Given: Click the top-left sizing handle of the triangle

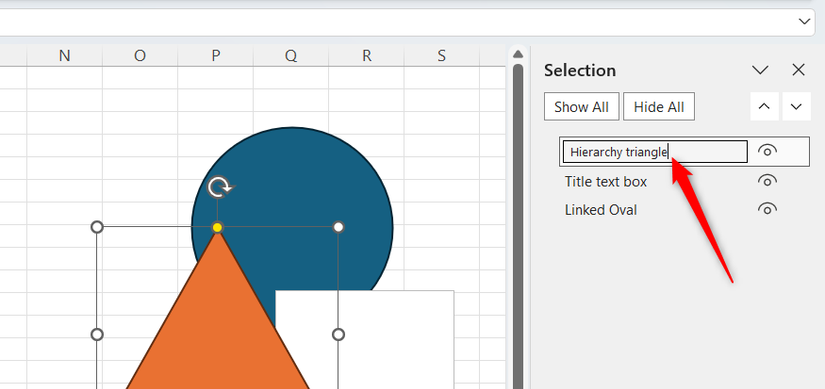Looking at the screenshot, I should [97, 227].
